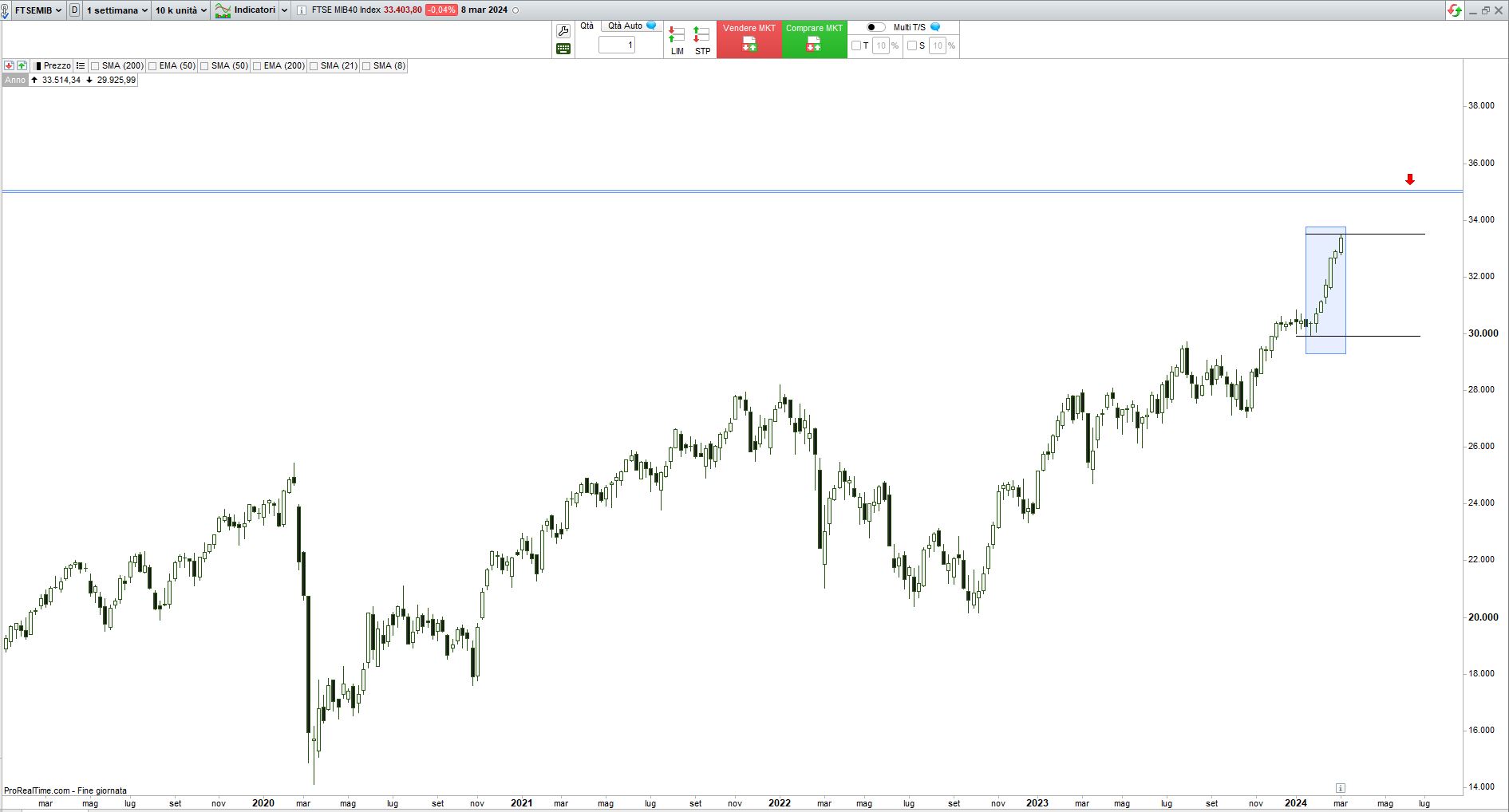Toggle the Multi T/S switch

(x=875, y=27)
